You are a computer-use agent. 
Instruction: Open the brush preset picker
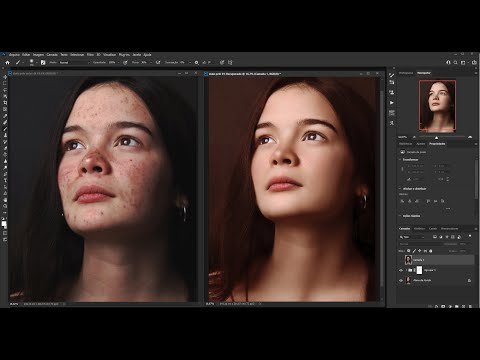pyautogui.click(x=32, y=62)
